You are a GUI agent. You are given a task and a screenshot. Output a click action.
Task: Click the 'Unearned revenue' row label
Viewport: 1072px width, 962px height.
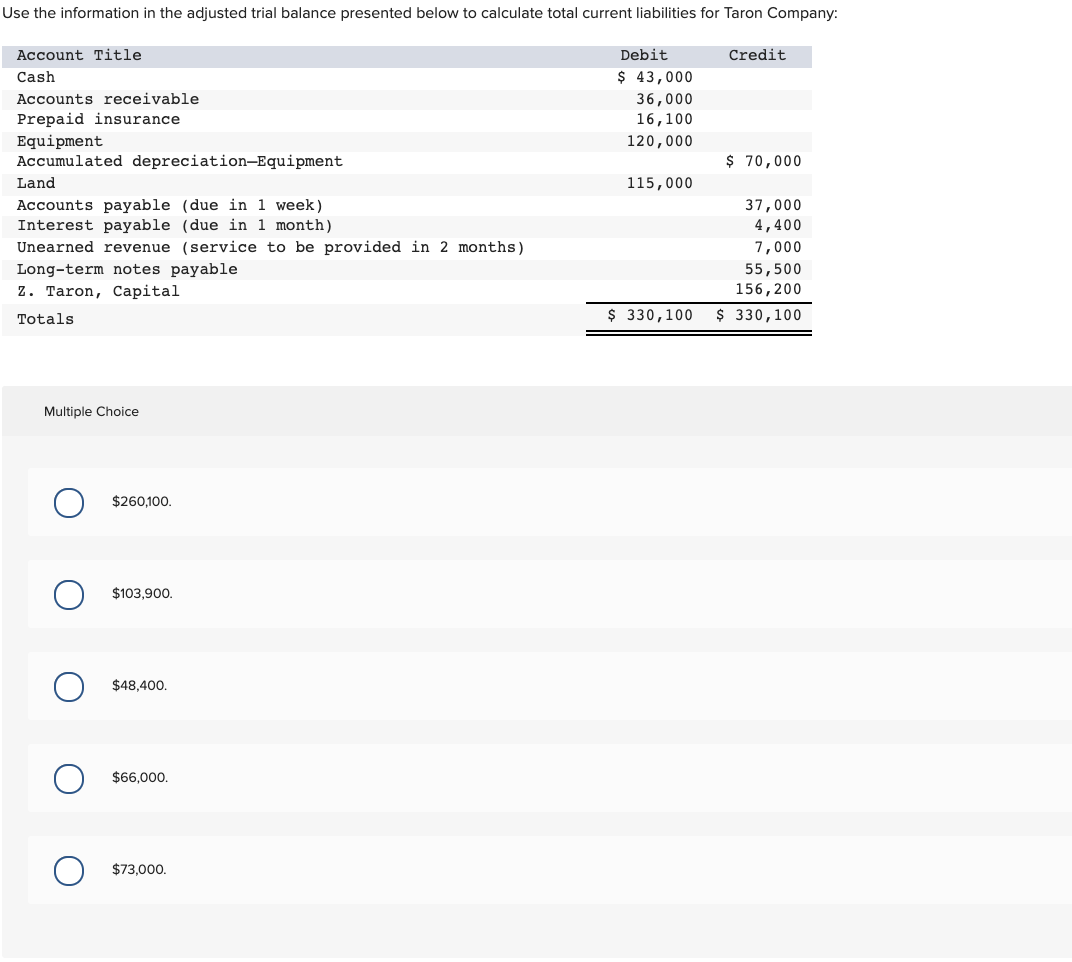point(271,248)
